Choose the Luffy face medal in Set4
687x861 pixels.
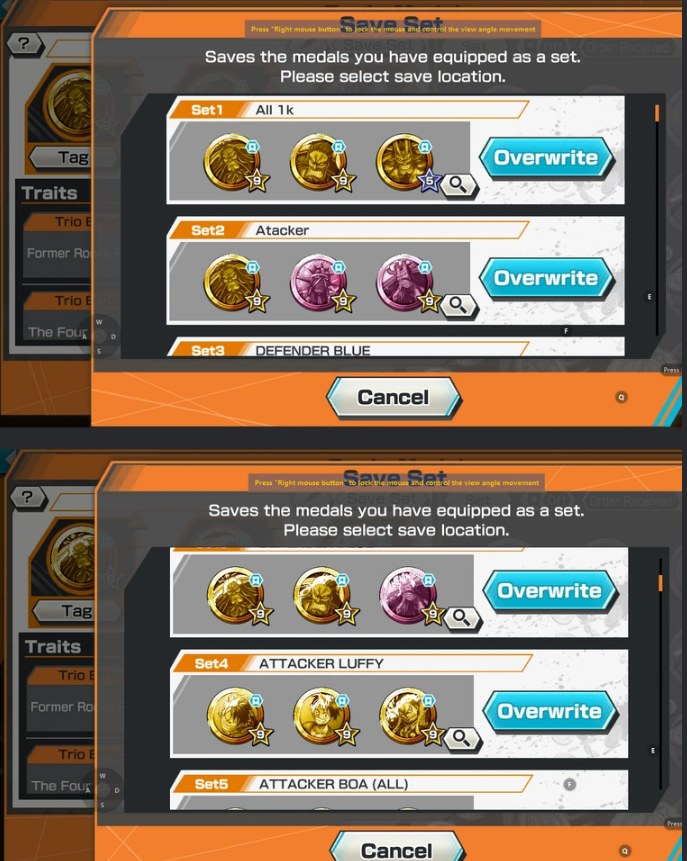323,716
